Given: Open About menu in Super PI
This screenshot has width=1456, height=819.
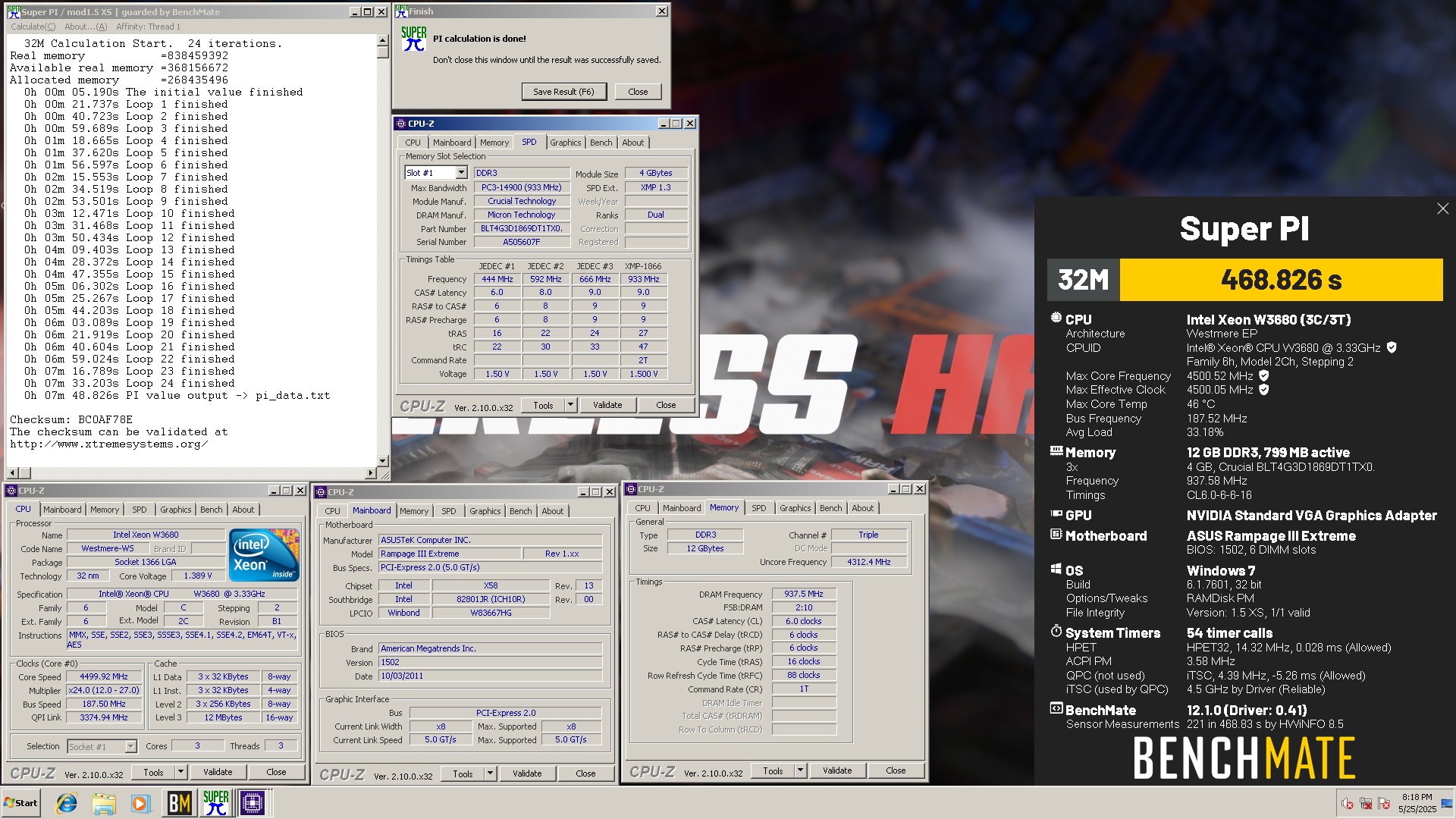Looking at the screenshot, I should click(x=85, y=27).
